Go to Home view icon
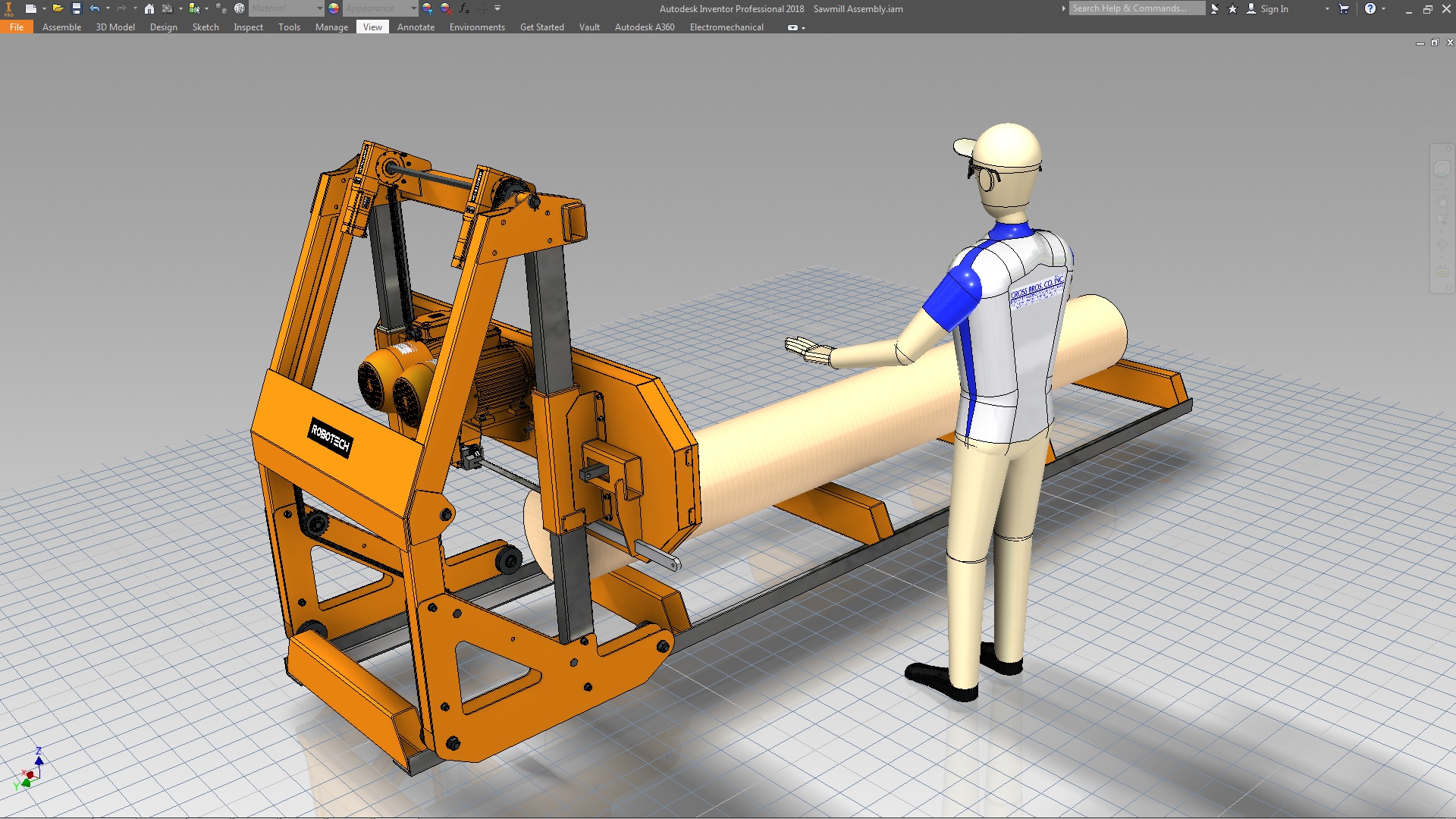 (149, 8)
